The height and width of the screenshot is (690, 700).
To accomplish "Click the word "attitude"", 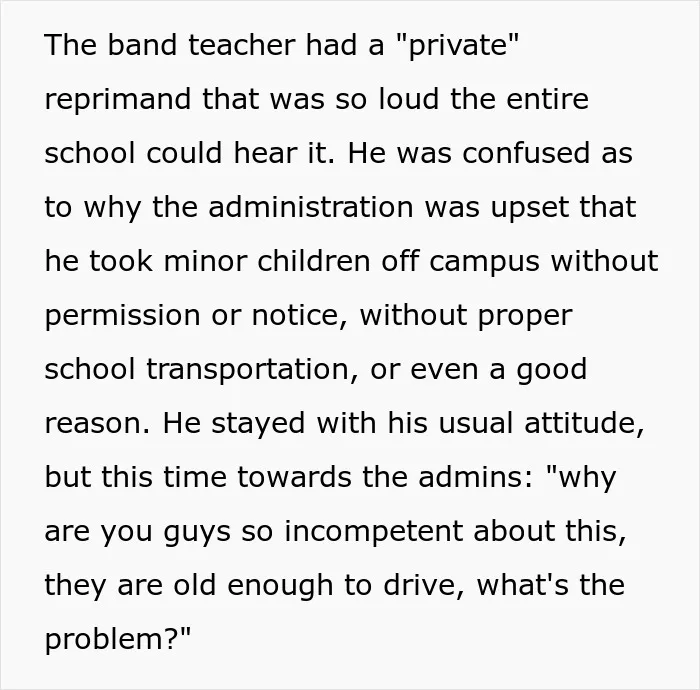I will pos(581,423).
